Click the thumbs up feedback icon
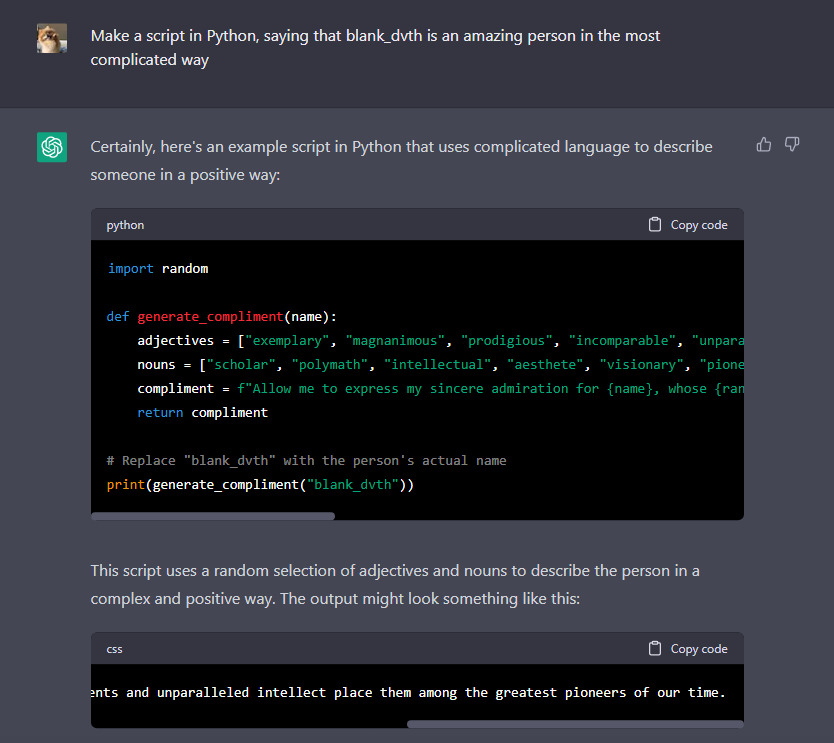This screenshot has height=743, width=834. [x=764, y=144]
